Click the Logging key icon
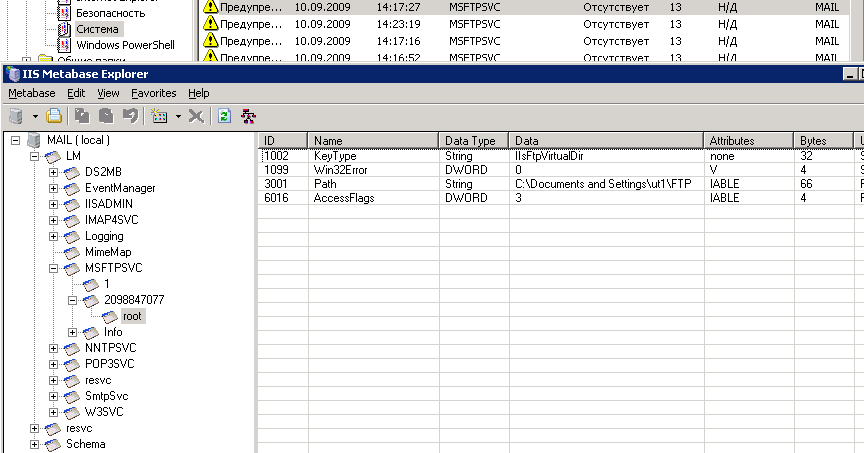The width and height of the screenshot is (864, 453). pyautogui.click(x=72, y=236)
